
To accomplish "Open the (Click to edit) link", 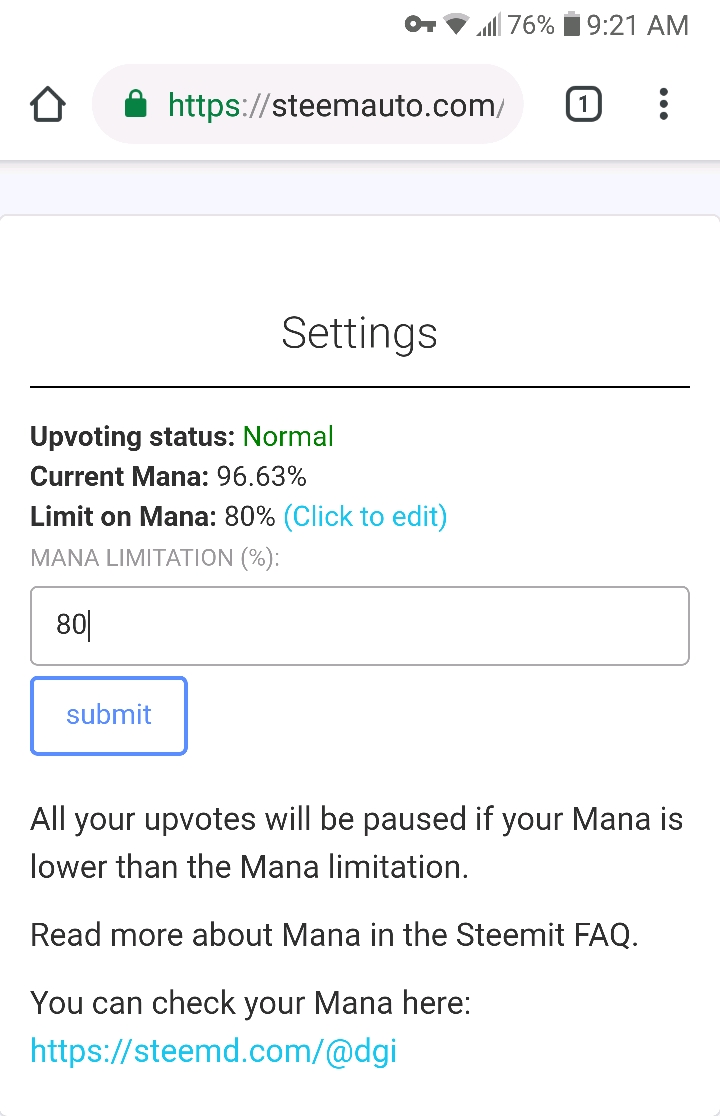I will pyautogui.click(x=365, y=517).
